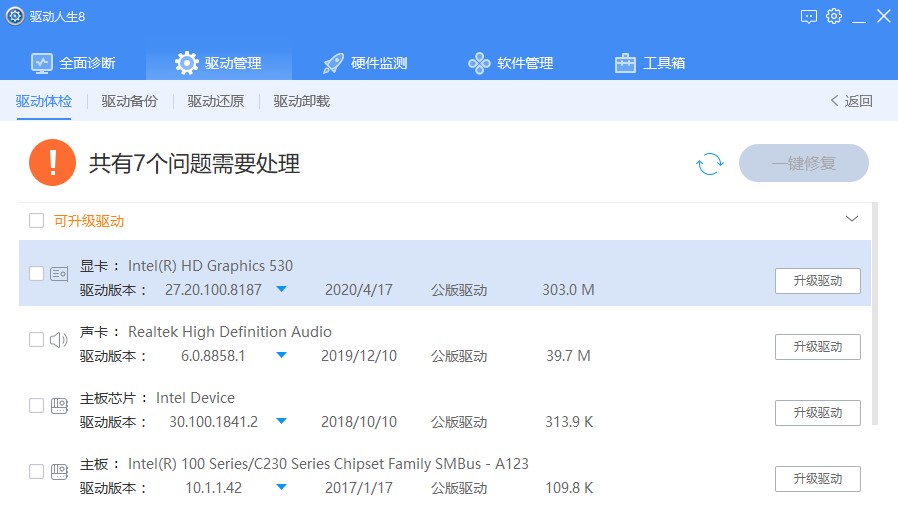
Task: Click the Intel Device name text
Action: (195, 398)
